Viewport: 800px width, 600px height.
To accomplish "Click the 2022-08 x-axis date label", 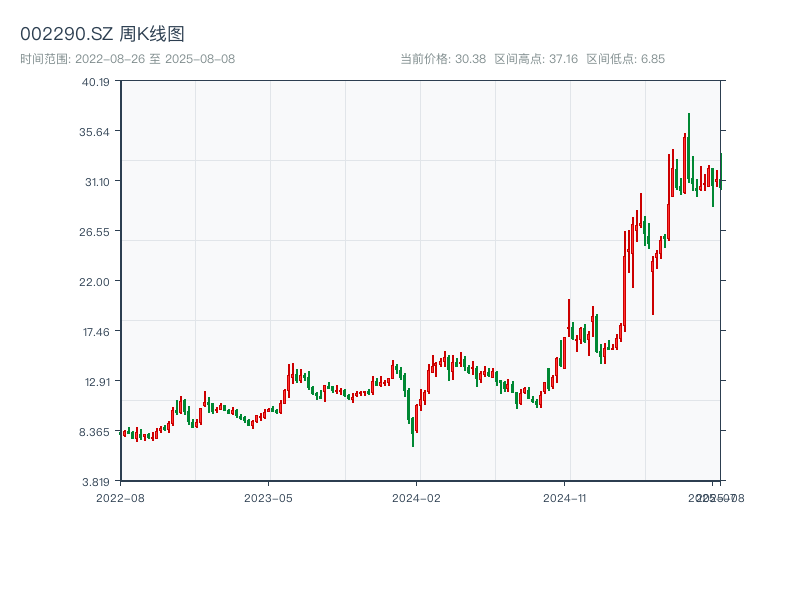I will tap(120, 497).
